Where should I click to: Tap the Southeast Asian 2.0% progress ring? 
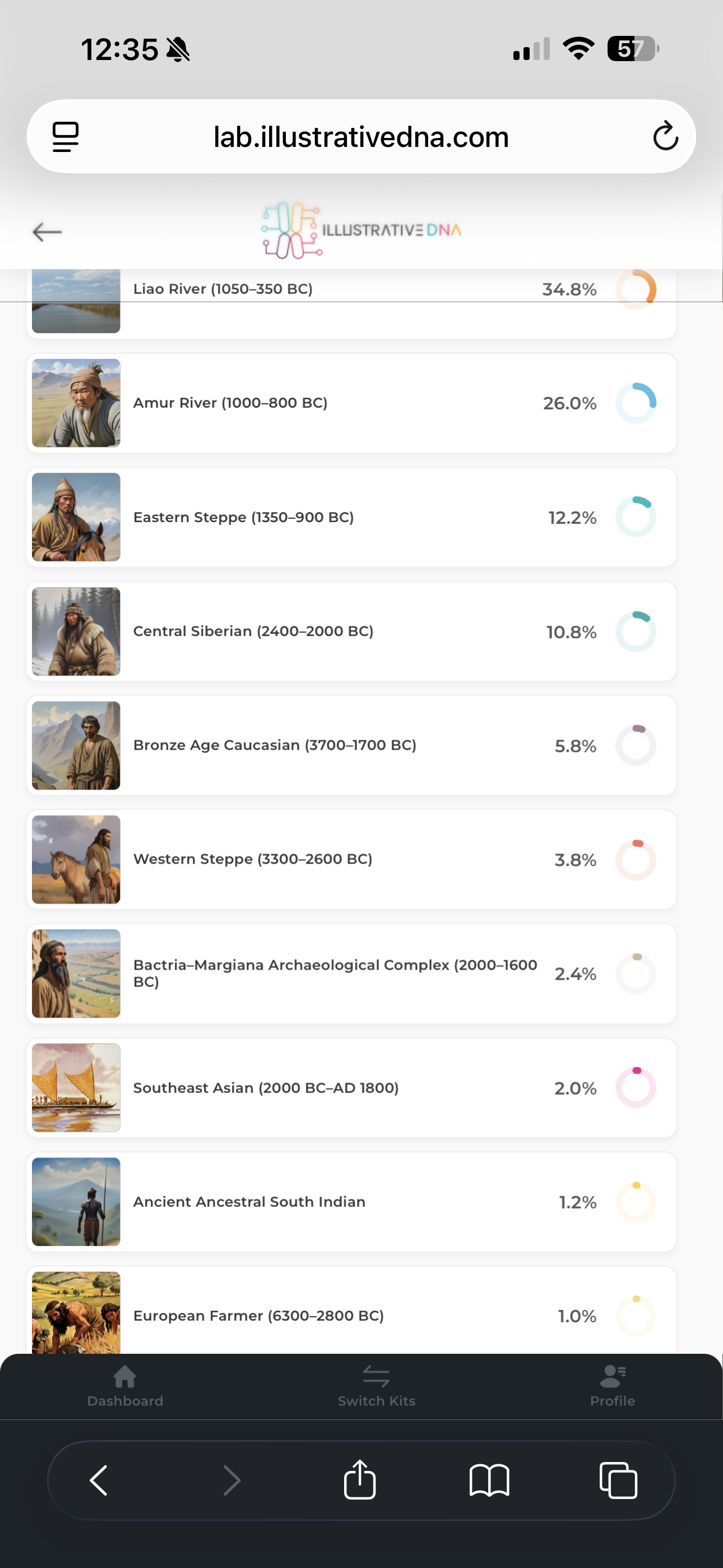pos(636,1088)
